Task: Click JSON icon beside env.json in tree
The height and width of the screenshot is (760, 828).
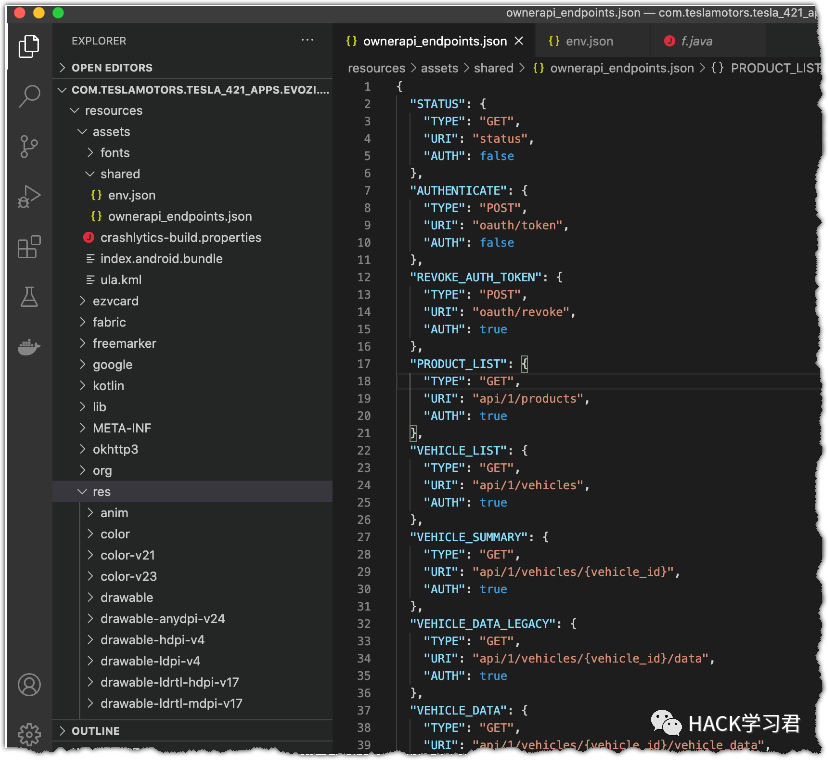Action: click(x=96, y=195)
